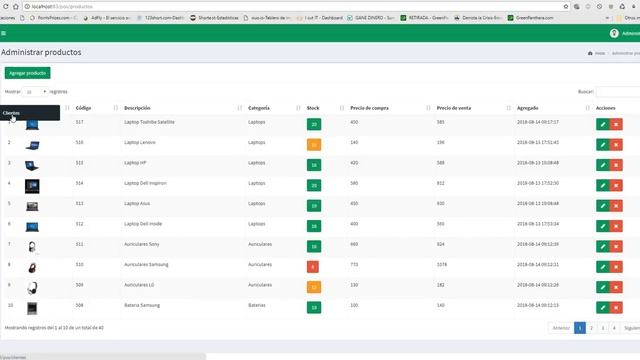Click the Agregar producto button
640x360 pixels.
coord(27,73)
